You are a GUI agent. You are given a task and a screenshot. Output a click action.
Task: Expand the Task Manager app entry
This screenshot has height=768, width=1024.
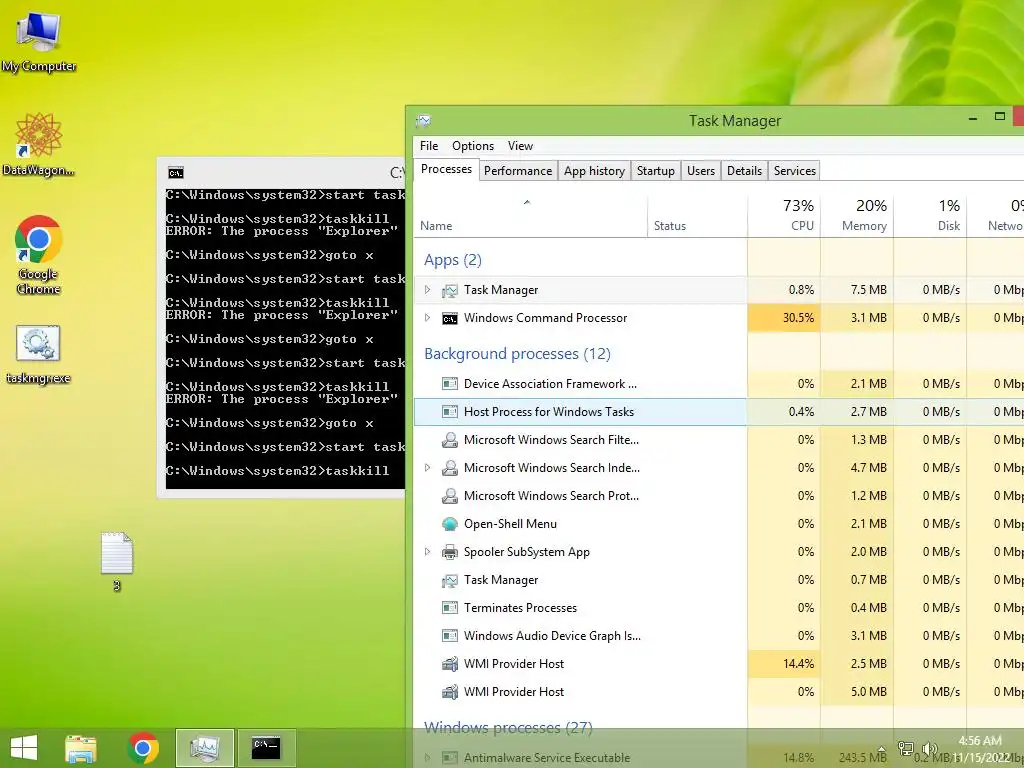tap(427, 289)
